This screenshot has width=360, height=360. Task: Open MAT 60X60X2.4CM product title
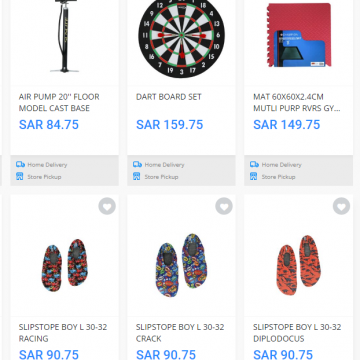click(x=297, y=102)
